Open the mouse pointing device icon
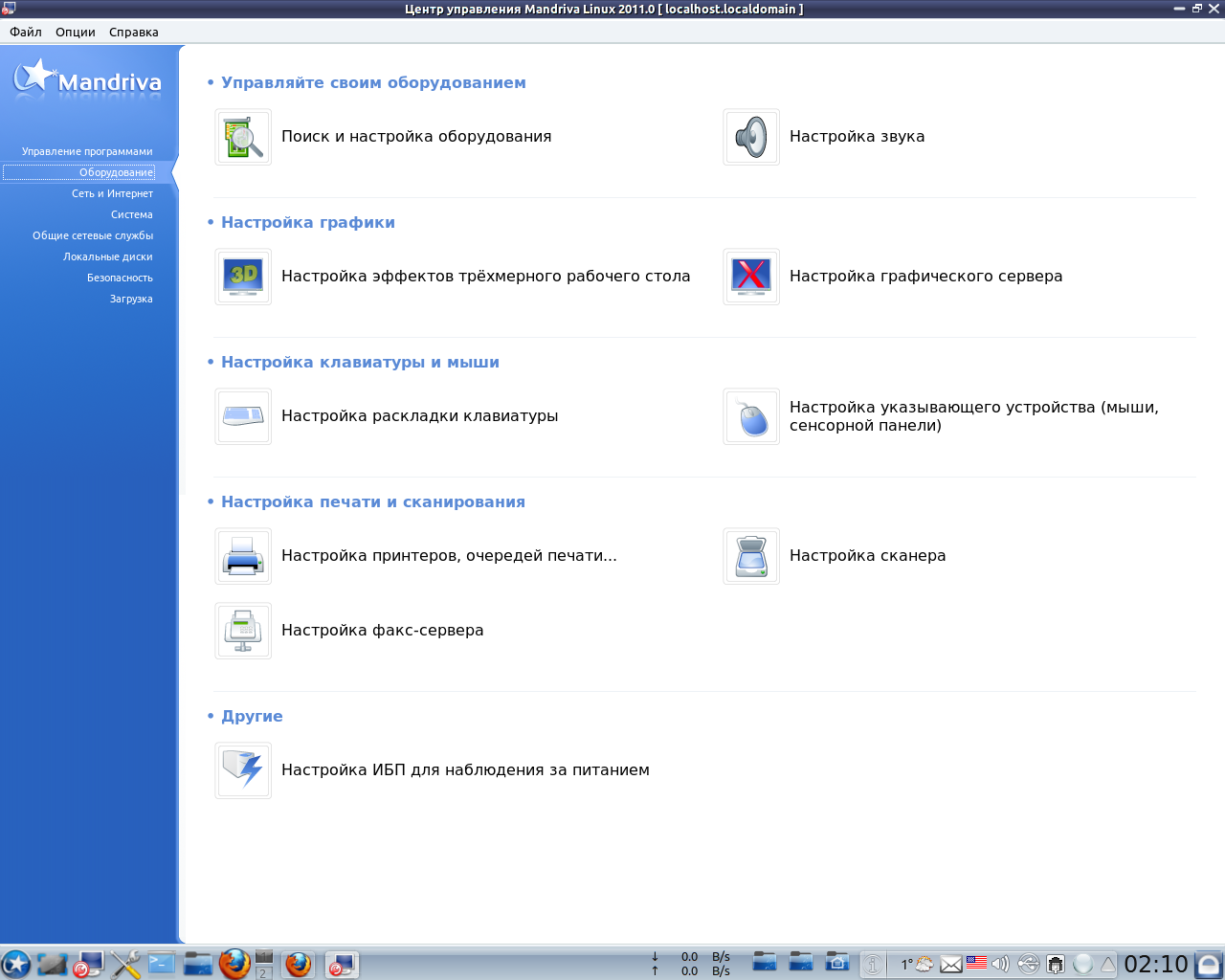Viewport: 1225px width, 980px height. (751, 416)
